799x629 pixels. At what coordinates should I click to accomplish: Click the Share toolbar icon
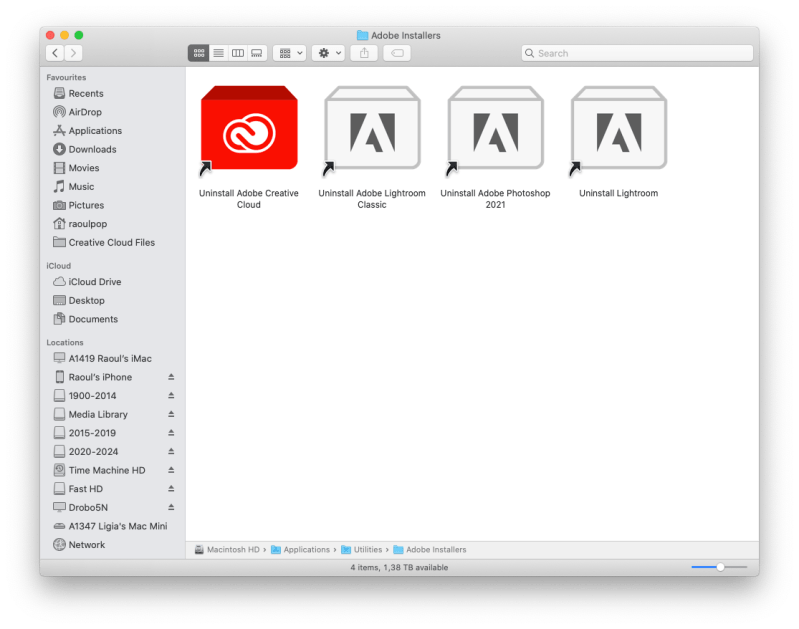tap(364, 53)
